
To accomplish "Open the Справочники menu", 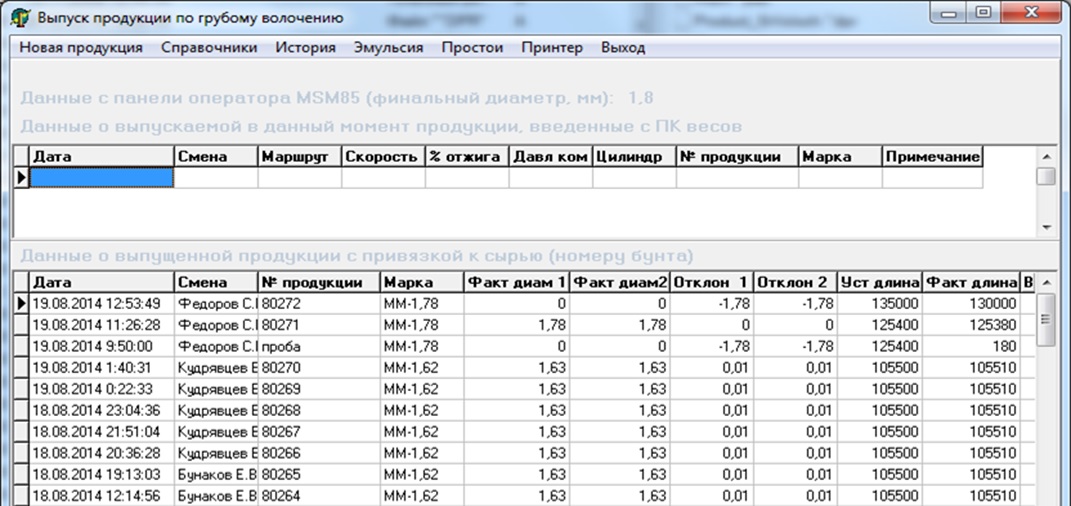I will (x=209, y=48).
